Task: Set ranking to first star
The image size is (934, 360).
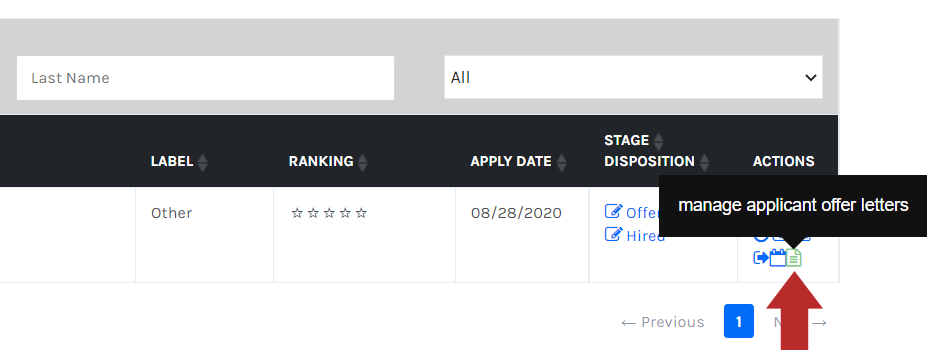Action: click(x=297, y=213)
